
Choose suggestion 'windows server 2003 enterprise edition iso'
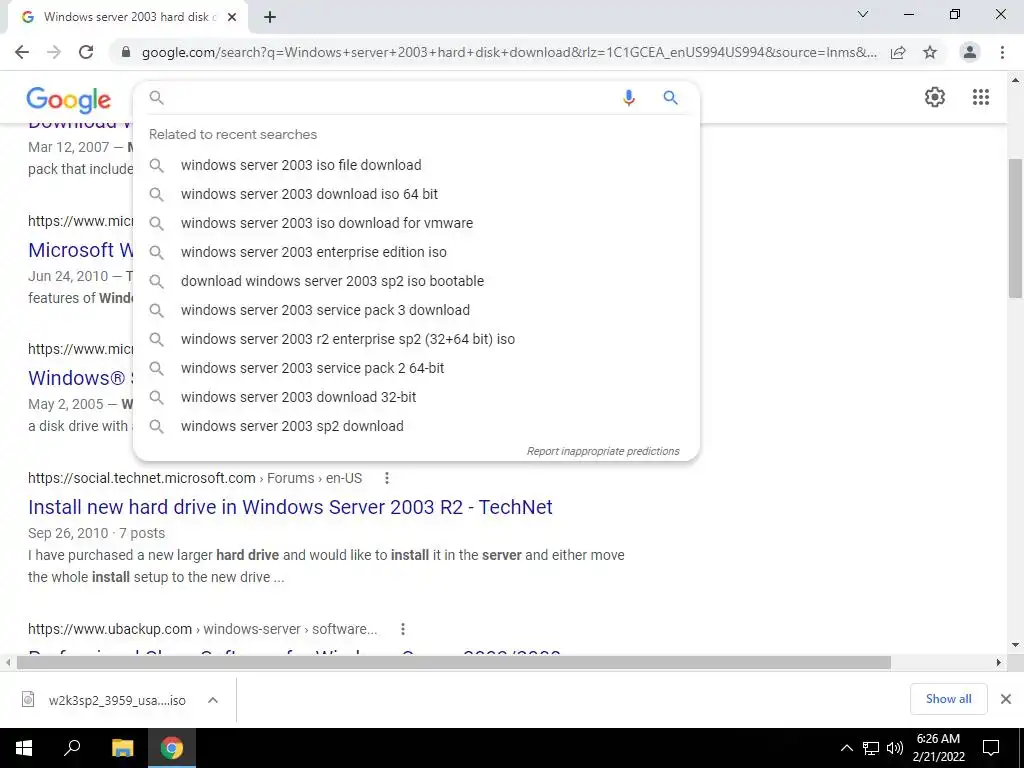click(x=416, y=252)
